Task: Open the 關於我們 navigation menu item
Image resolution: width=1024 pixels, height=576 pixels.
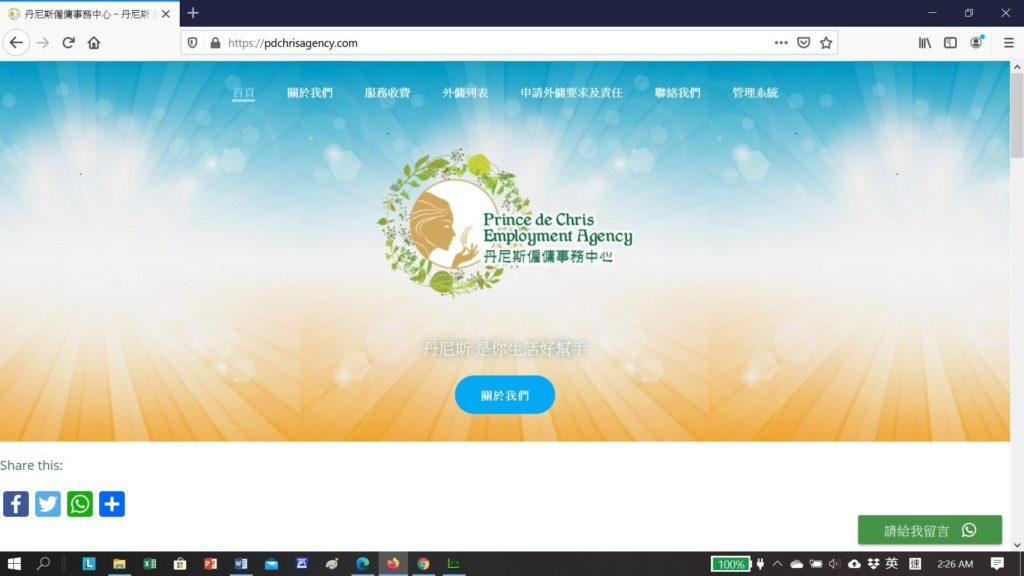Action: (x=310, y=93)
